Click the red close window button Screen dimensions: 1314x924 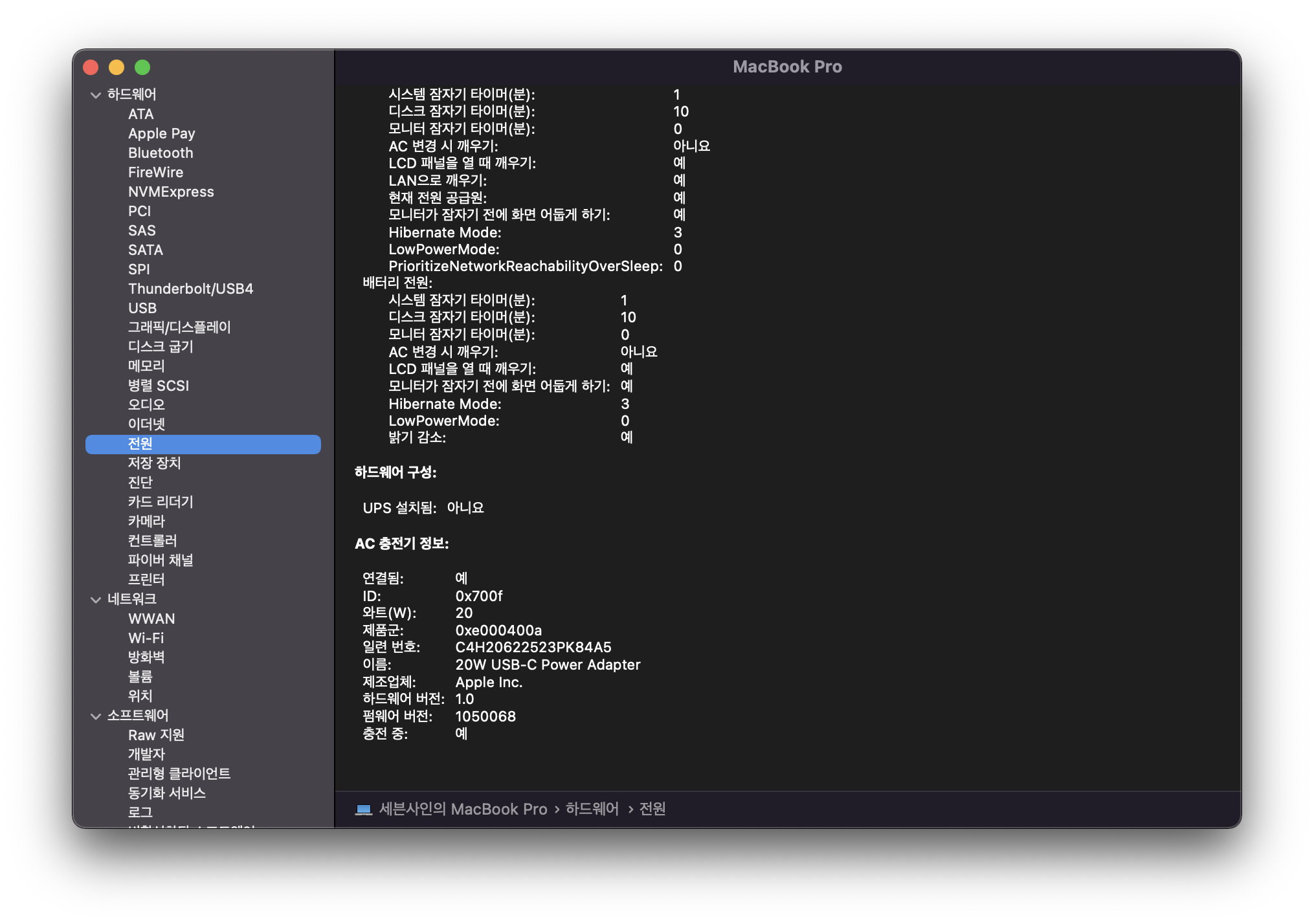(91, 67)
